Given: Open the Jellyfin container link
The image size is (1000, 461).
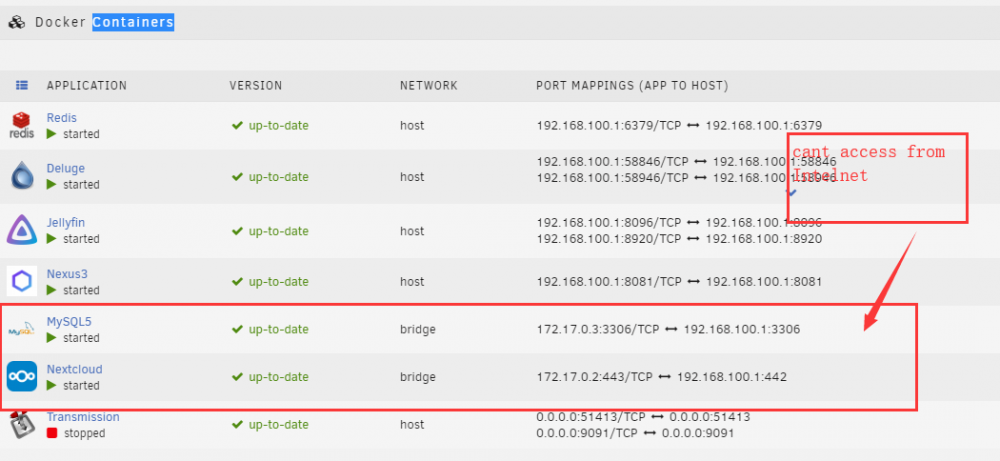Looking at the screenshot, I should [x=66, y=223].
